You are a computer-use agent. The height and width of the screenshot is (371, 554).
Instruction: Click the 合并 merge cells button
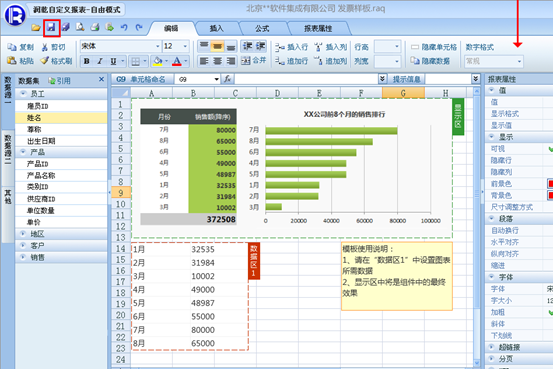pos(254,61)
